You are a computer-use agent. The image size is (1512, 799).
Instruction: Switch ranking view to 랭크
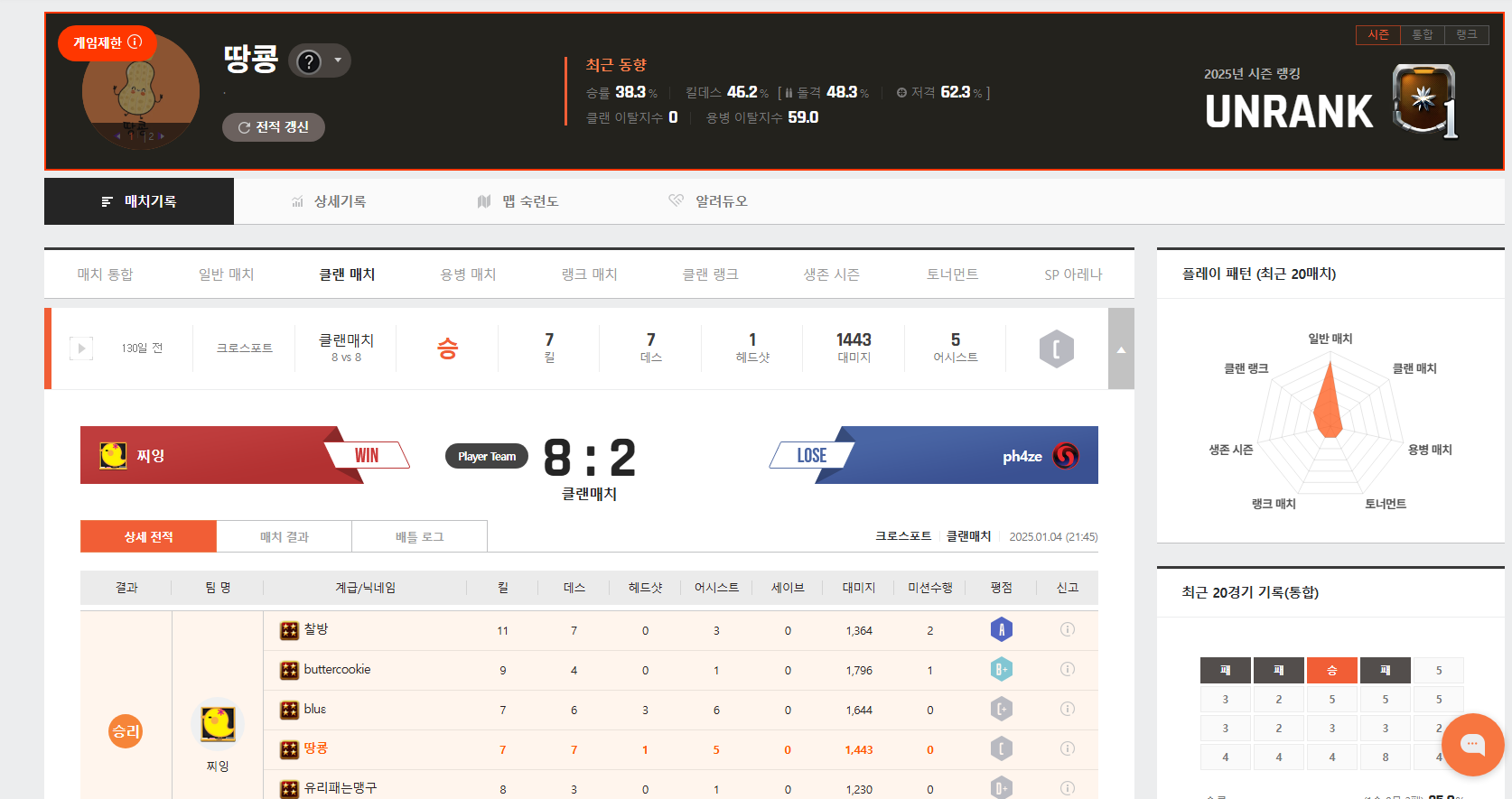(x=1466, y=34)
